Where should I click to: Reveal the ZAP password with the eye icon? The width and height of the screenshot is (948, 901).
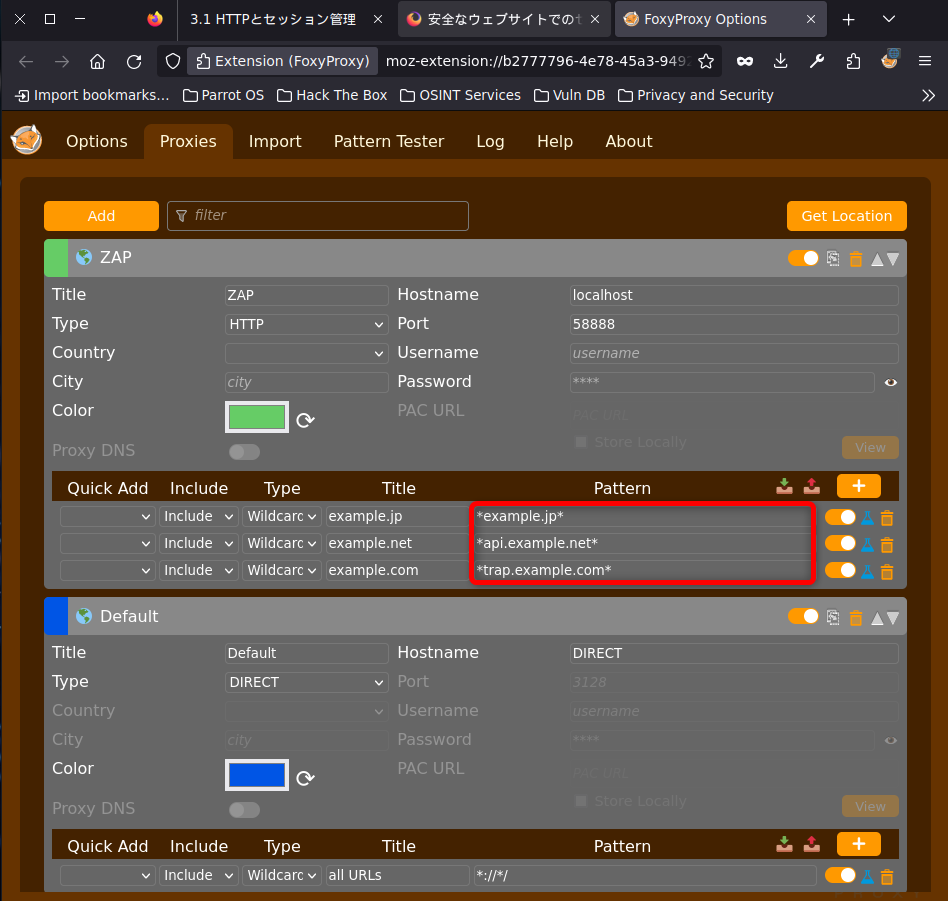[891, 382]
